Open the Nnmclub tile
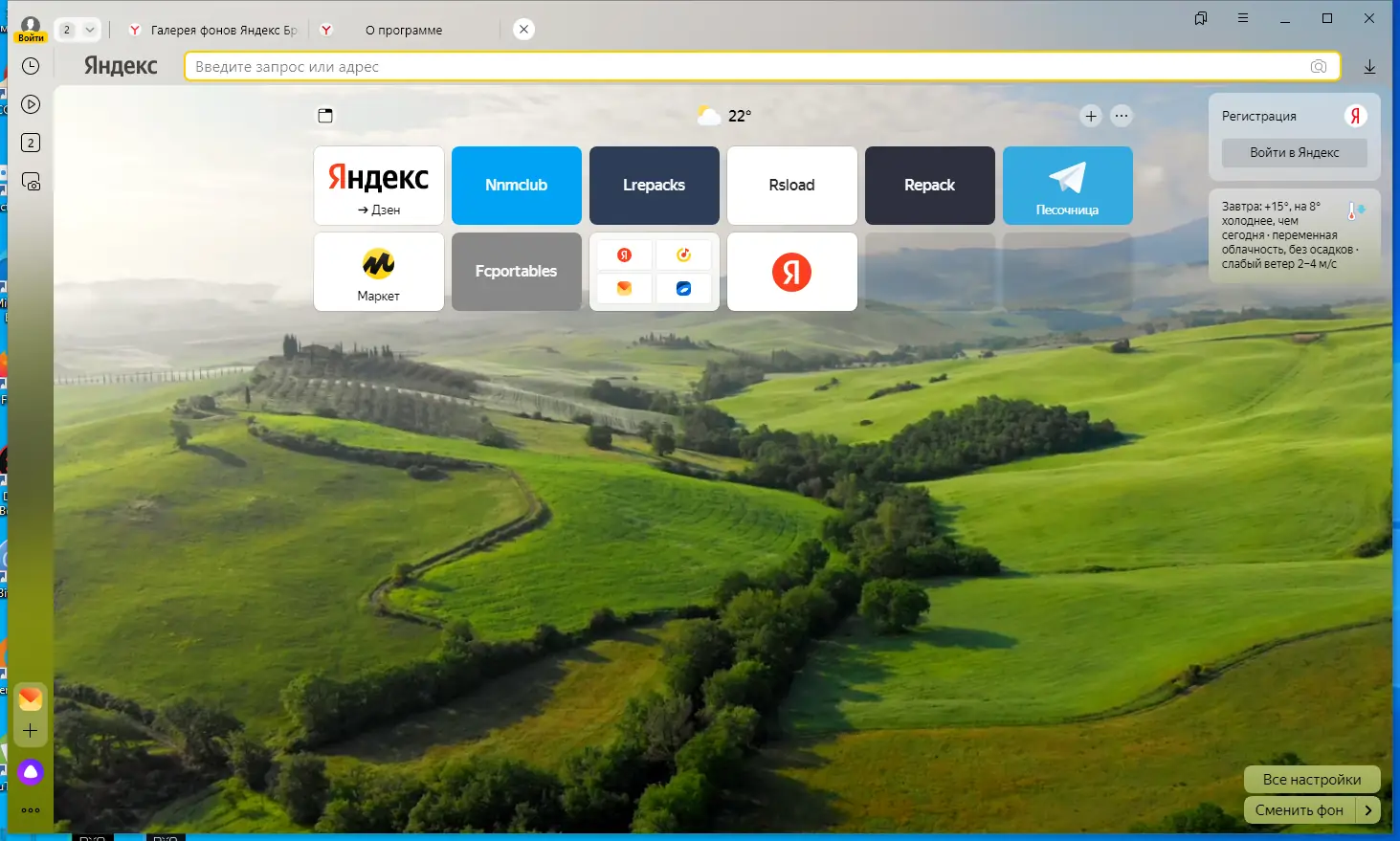Screen dimensions: 1400x841 pos(517,186)
